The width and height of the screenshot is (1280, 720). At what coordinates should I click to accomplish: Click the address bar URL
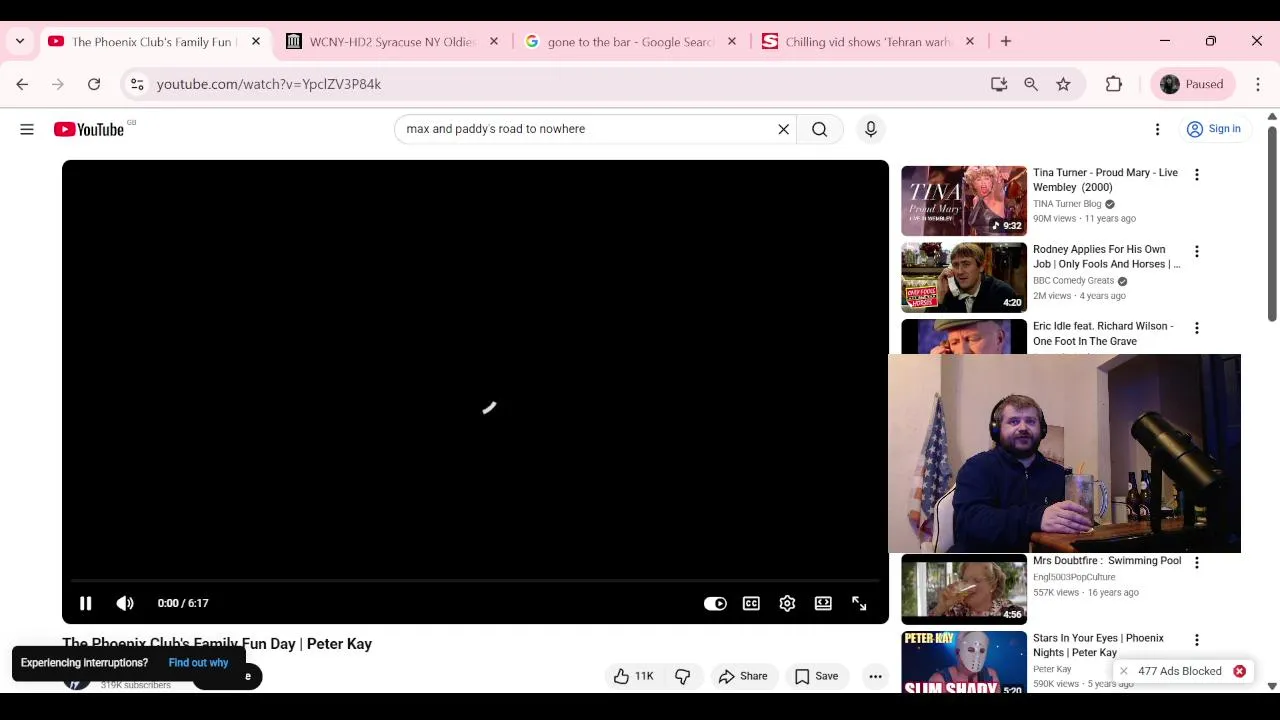click(x=269, y=84)
